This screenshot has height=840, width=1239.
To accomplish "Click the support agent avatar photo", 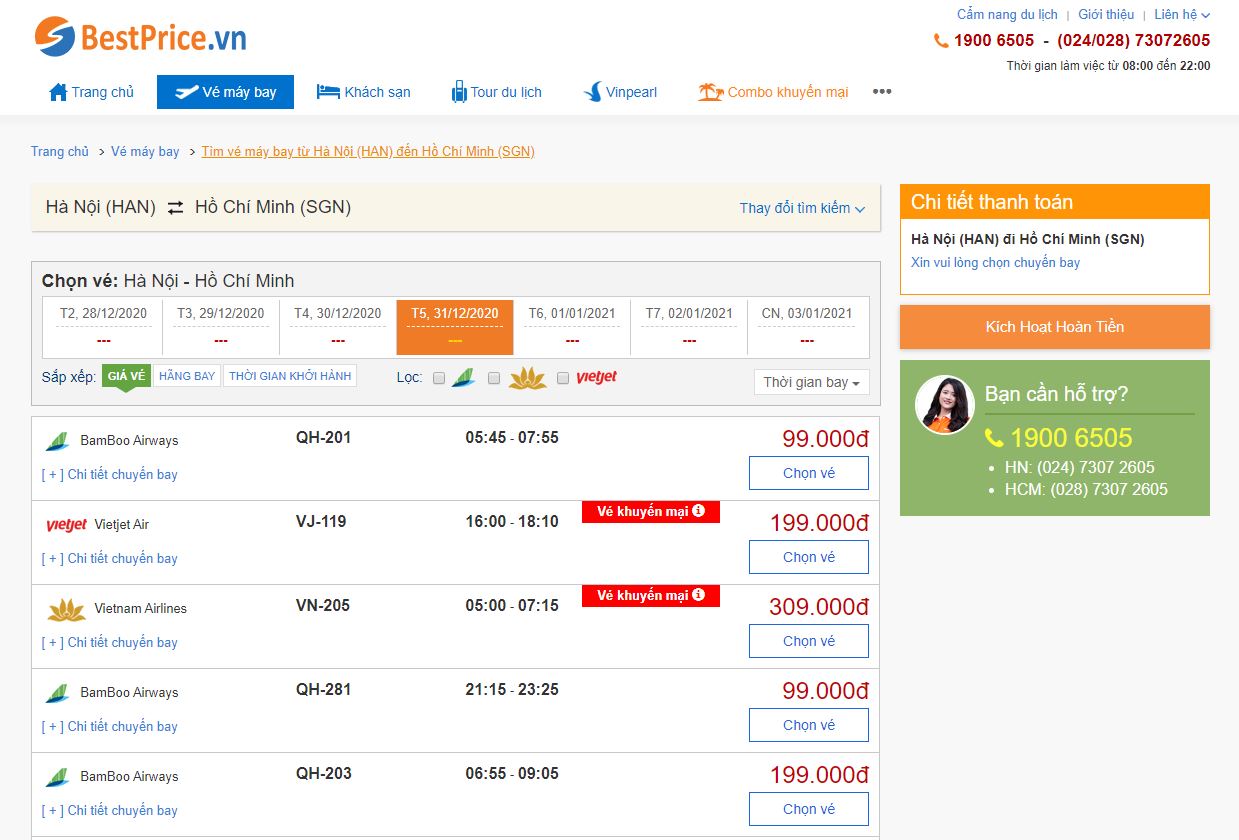I will tap(944, 405).
